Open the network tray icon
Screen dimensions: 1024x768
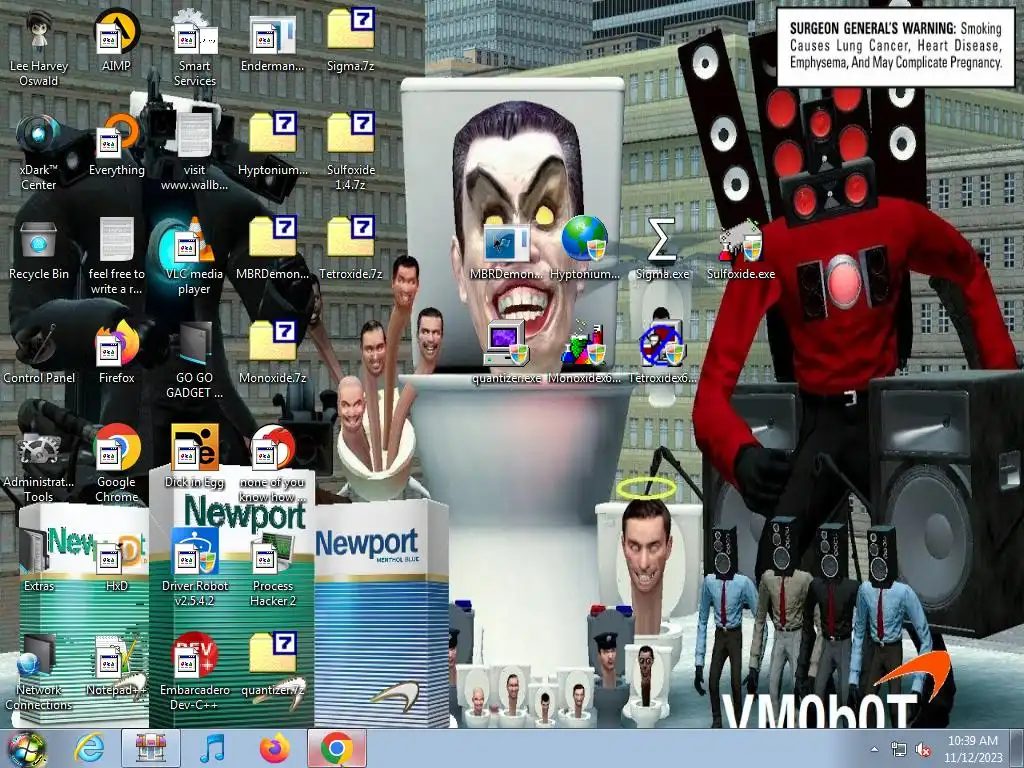click(899, 749)
